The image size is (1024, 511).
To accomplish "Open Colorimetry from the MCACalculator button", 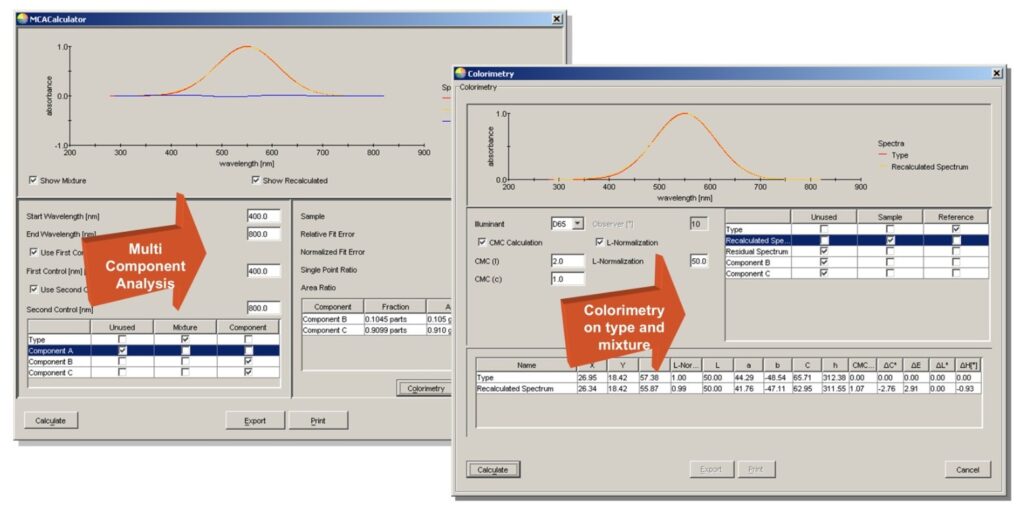I will [x=424, y=389].
